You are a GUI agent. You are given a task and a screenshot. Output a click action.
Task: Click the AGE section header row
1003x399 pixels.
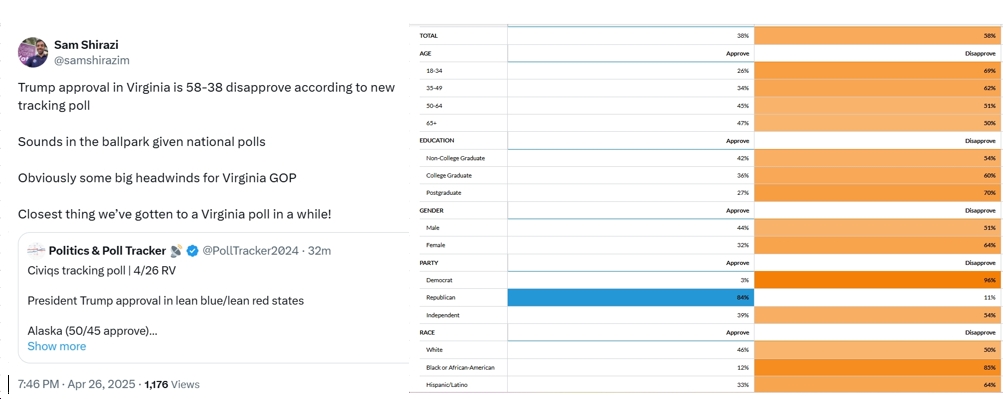click(x=705, y=54)
